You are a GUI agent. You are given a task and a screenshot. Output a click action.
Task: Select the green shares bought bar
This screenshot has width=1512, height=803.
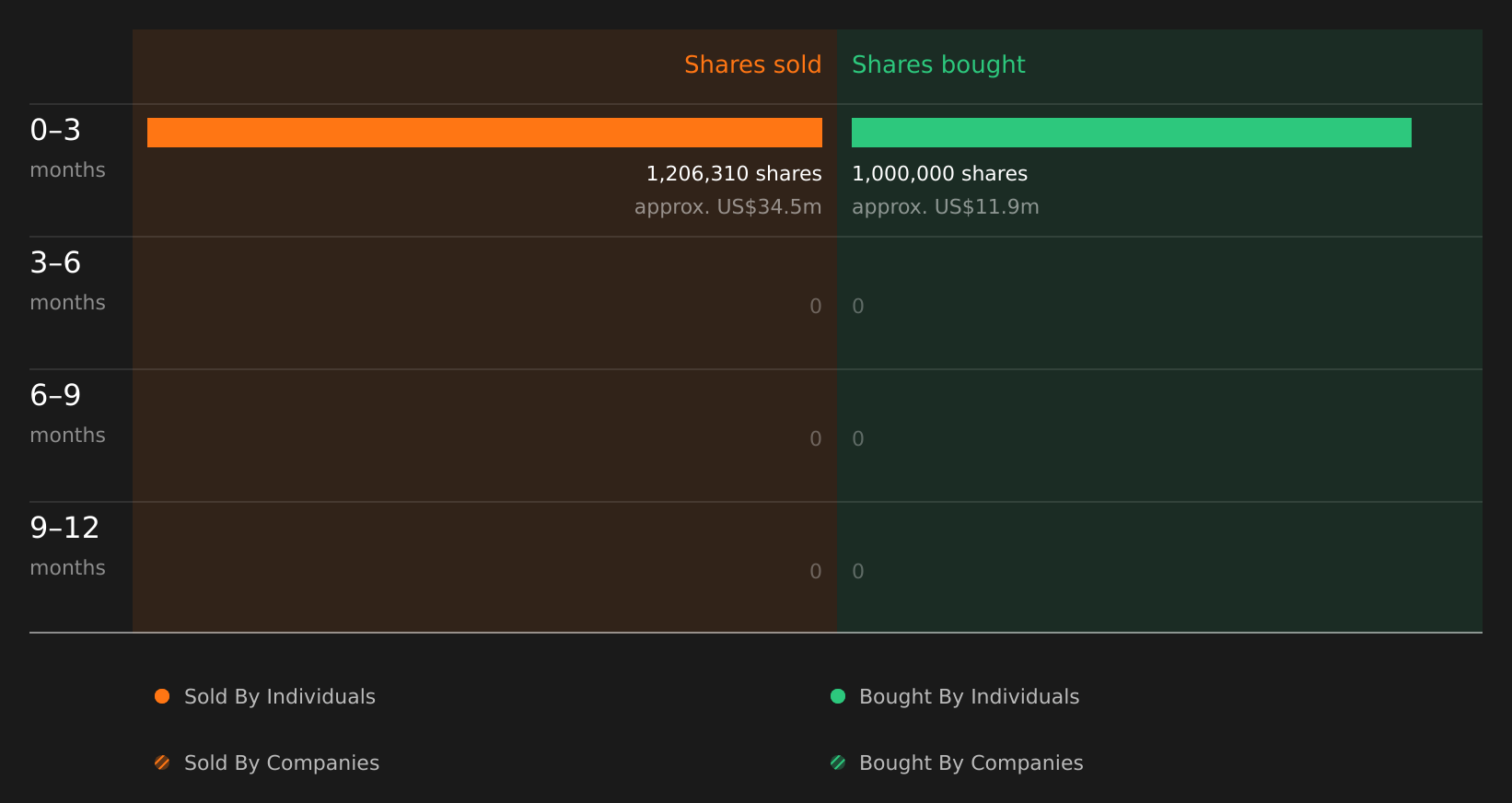[x=1132, y=133]
